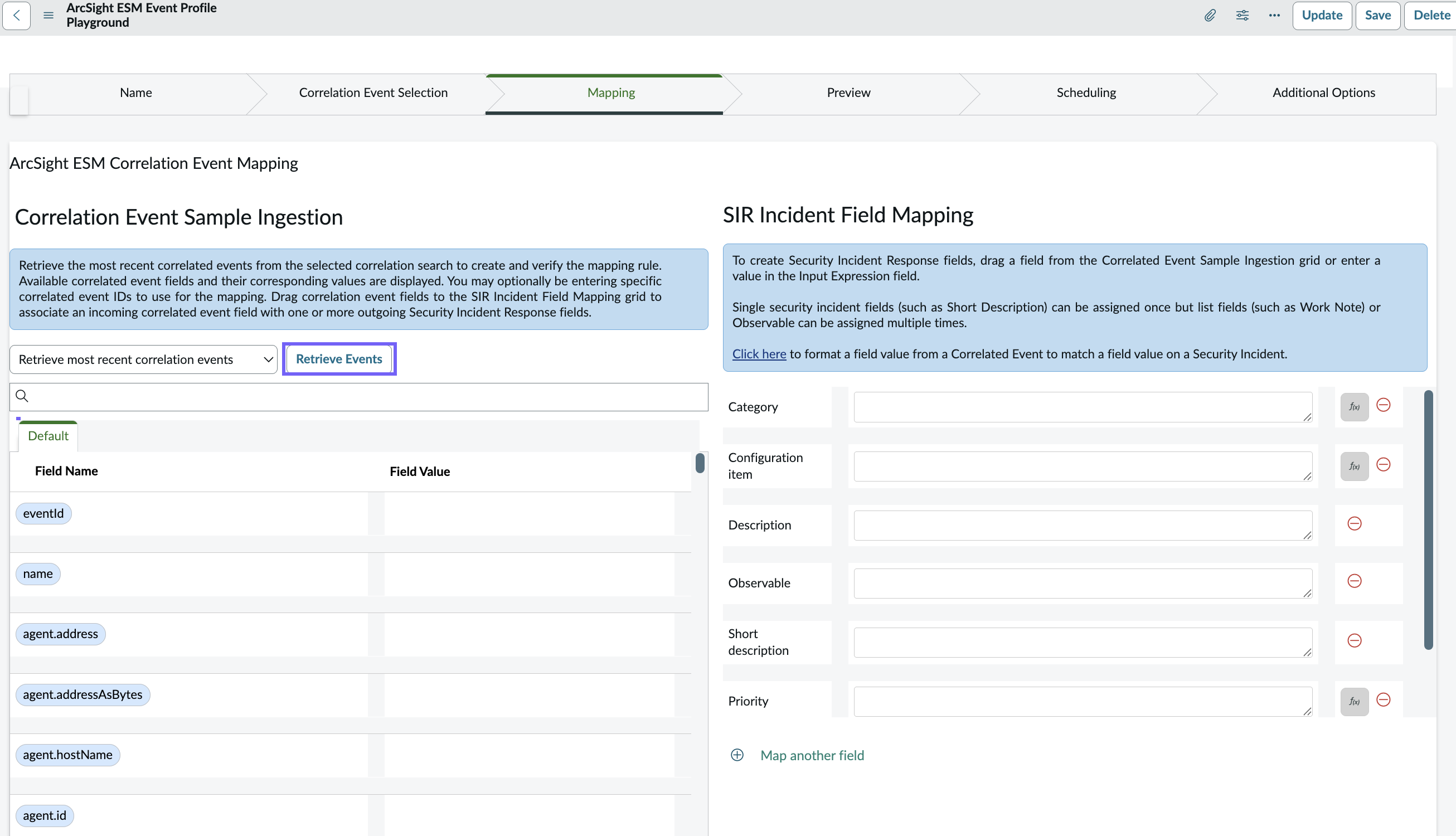Viewport: 1456px width, 836px height.
Task: Click the f(x) button for Configuration item
Action: pyautogui.click(x=1354, y=466)
